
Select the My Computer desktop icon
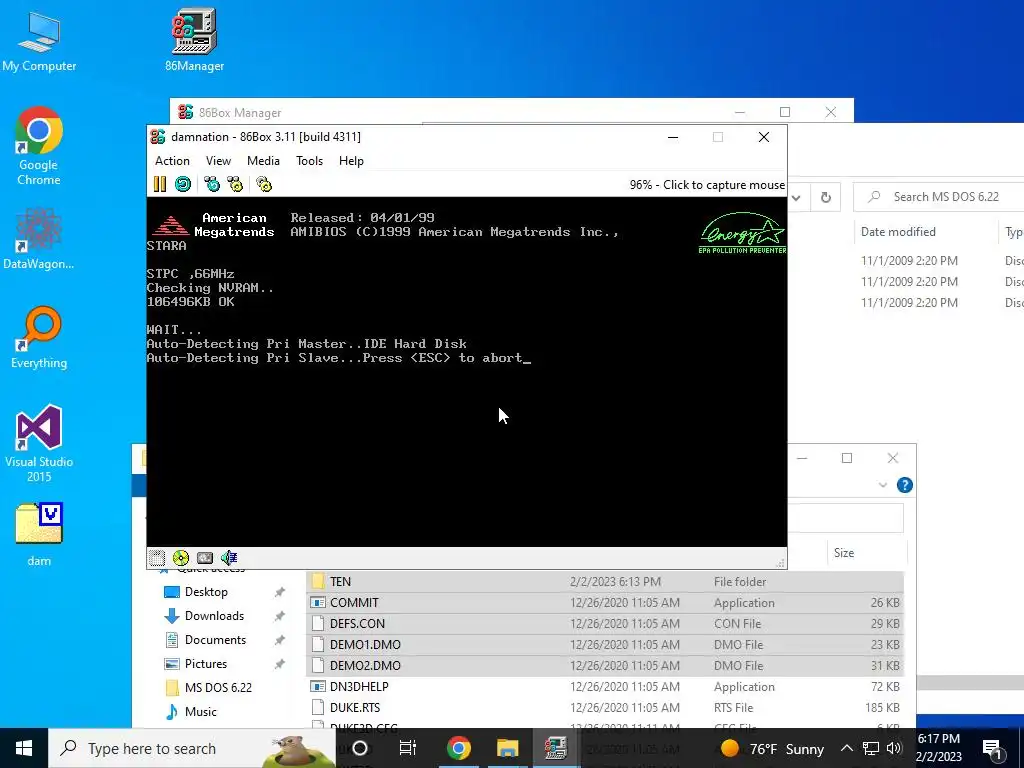click(39, 40)
